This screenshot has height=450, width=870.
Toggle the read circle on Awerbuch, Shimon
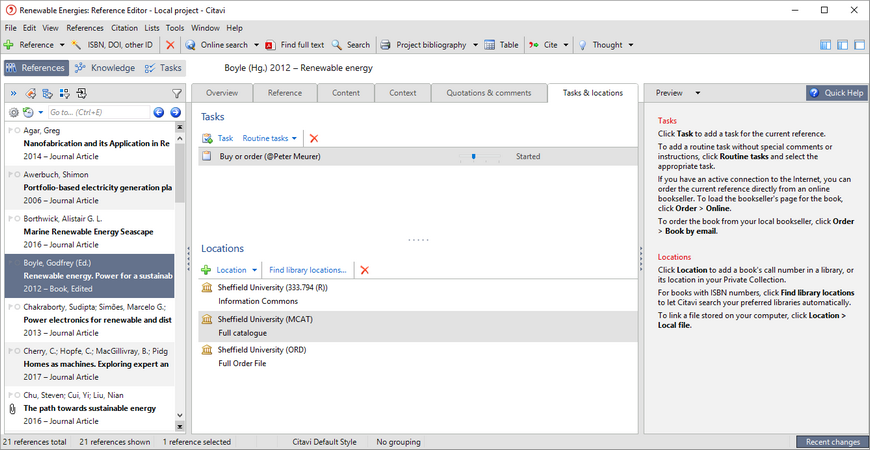click(x=18, y=175)
